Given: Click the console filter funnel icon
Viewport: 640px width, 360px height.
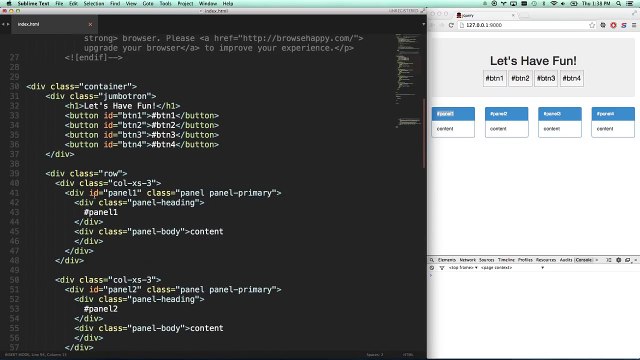Looking at the screenshot, I should pyautogui.click(x=442, y=268).
